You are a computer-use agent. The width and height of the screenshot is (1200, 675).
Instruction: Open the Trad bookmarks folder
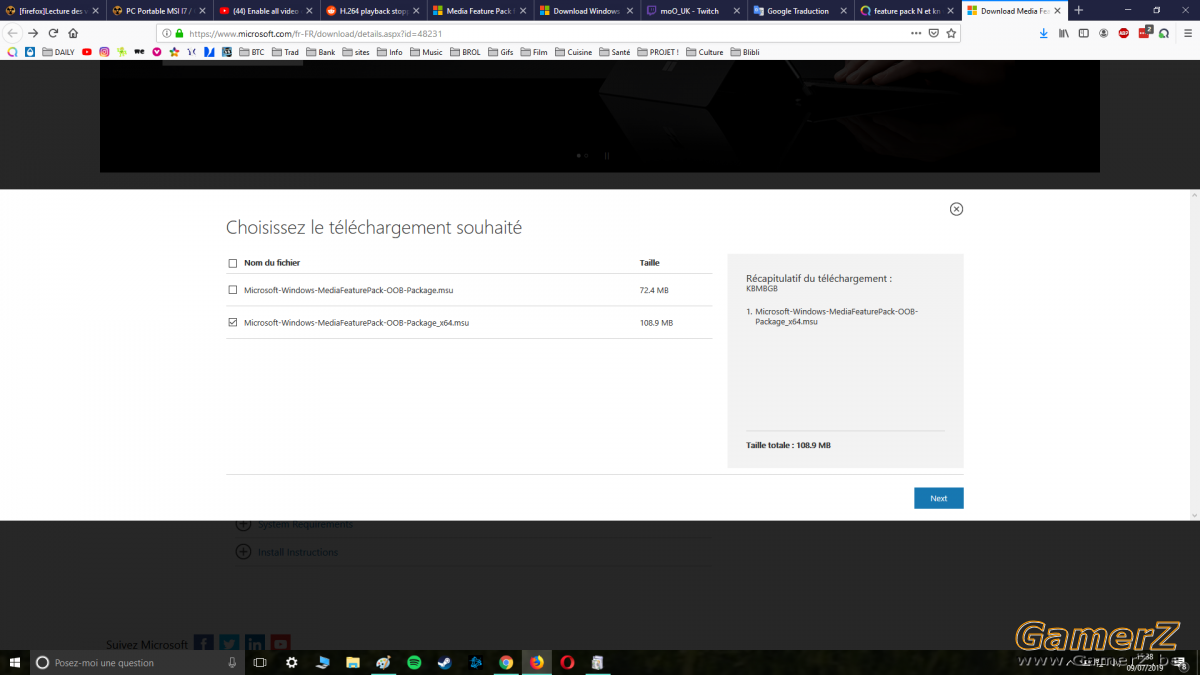point(285,52)
